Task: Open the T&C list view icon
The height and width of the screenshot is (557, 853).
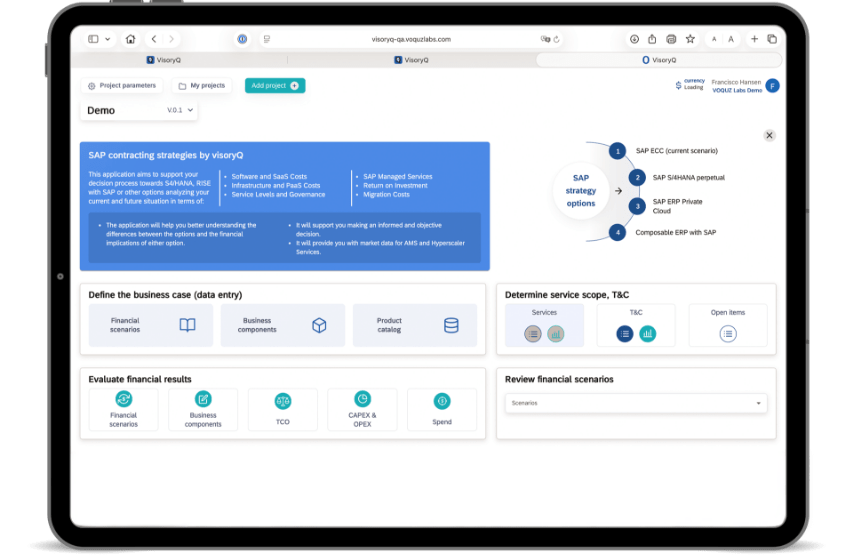Action: tap(625, 333)
